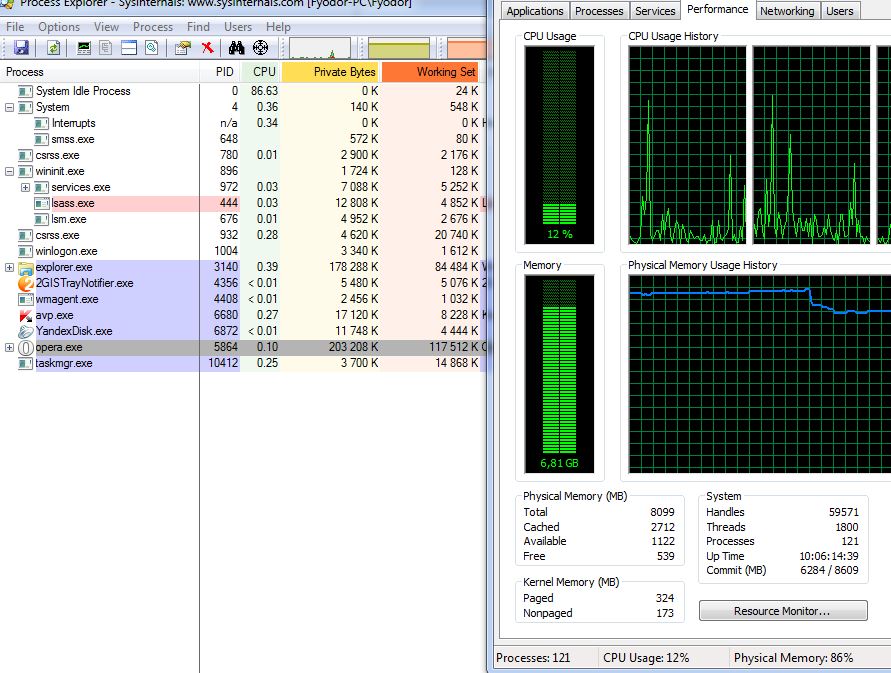Image resolution: width=891 pixels, height=673 pixels.
Task: Open the Find menu
Action: [x=198, y=27]
